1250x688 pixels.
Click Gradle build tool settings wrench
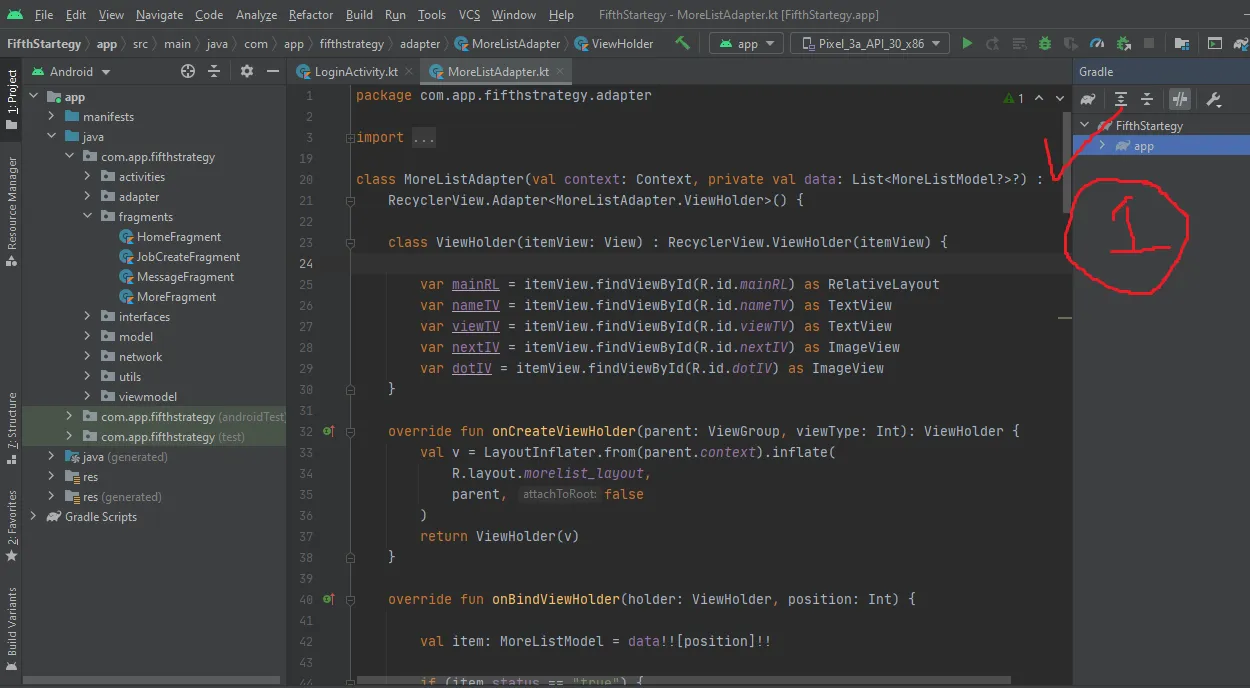[x=1213, y=99]
